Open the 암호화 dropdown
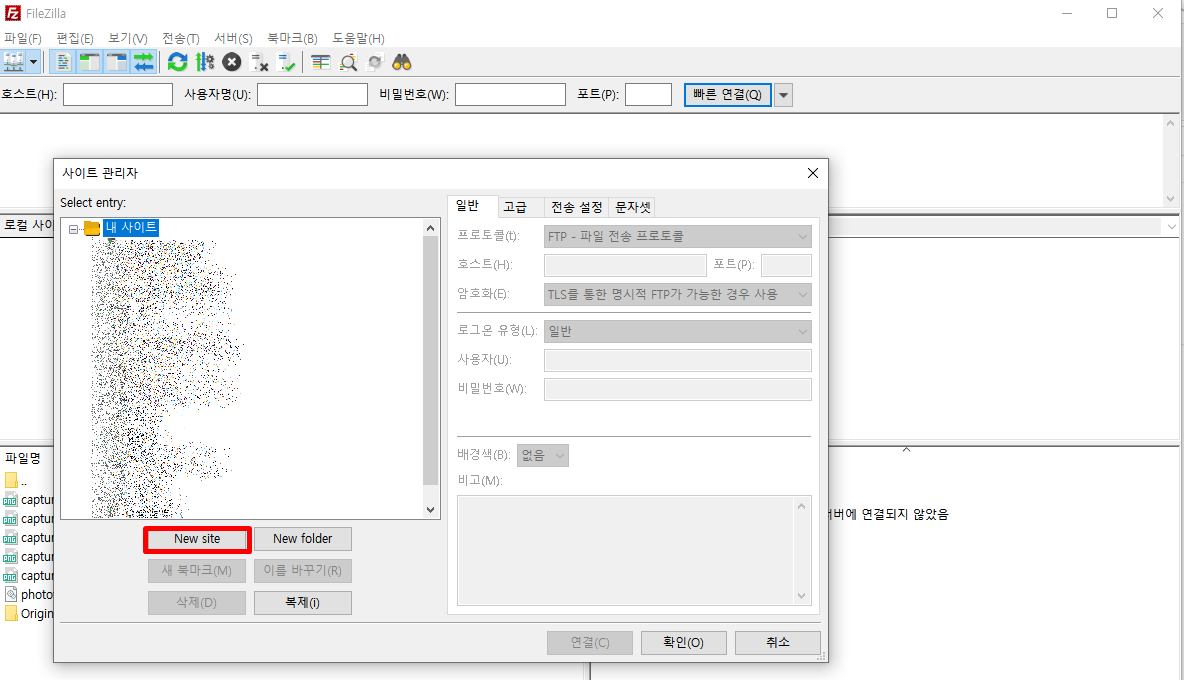Viewport: 1184px width, 680px height. point(677,294)
